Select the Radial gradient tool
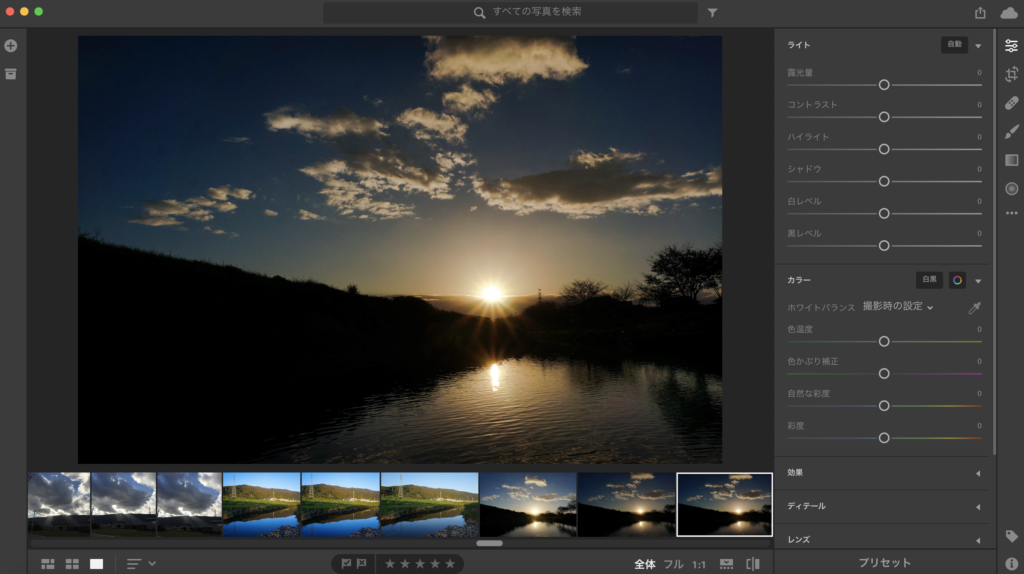The height and width of the screenshot is (574, 1024). pos(1011,189)
